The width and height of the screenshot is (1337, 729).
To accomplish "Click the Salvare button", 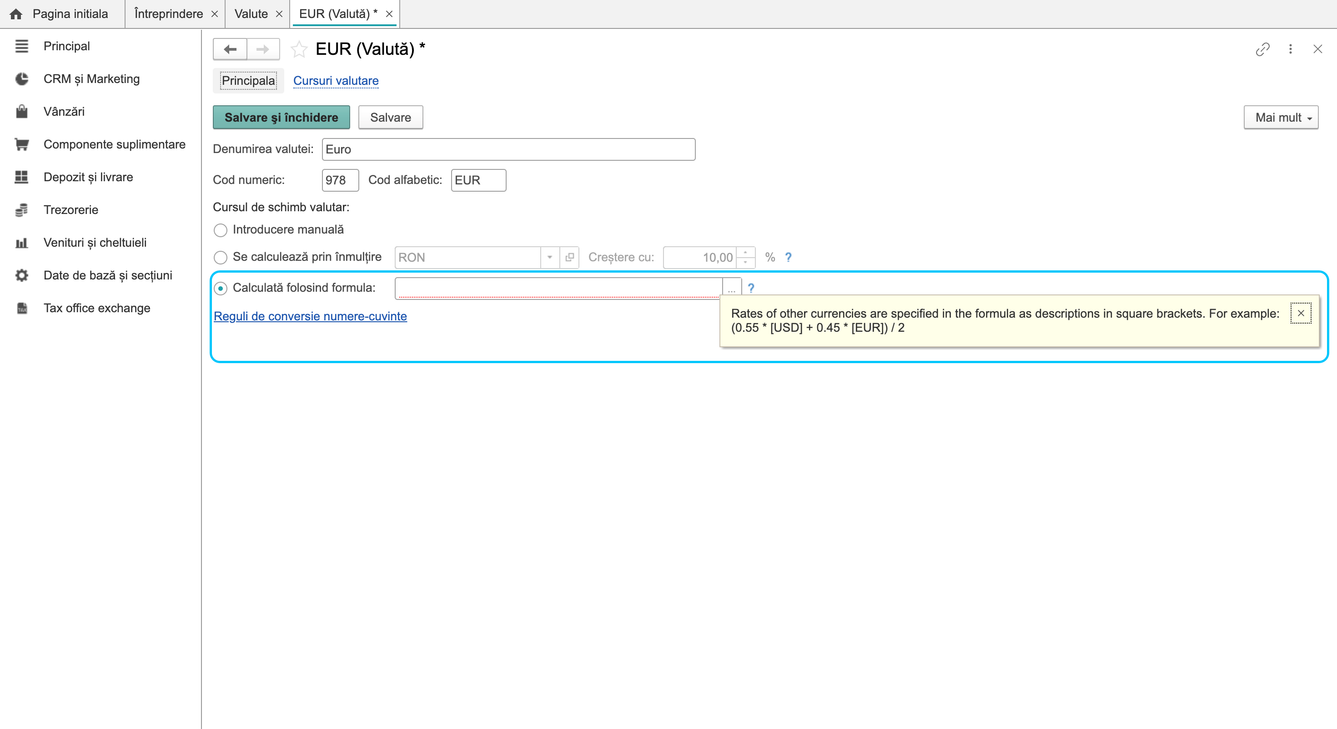I will [390, 118].
